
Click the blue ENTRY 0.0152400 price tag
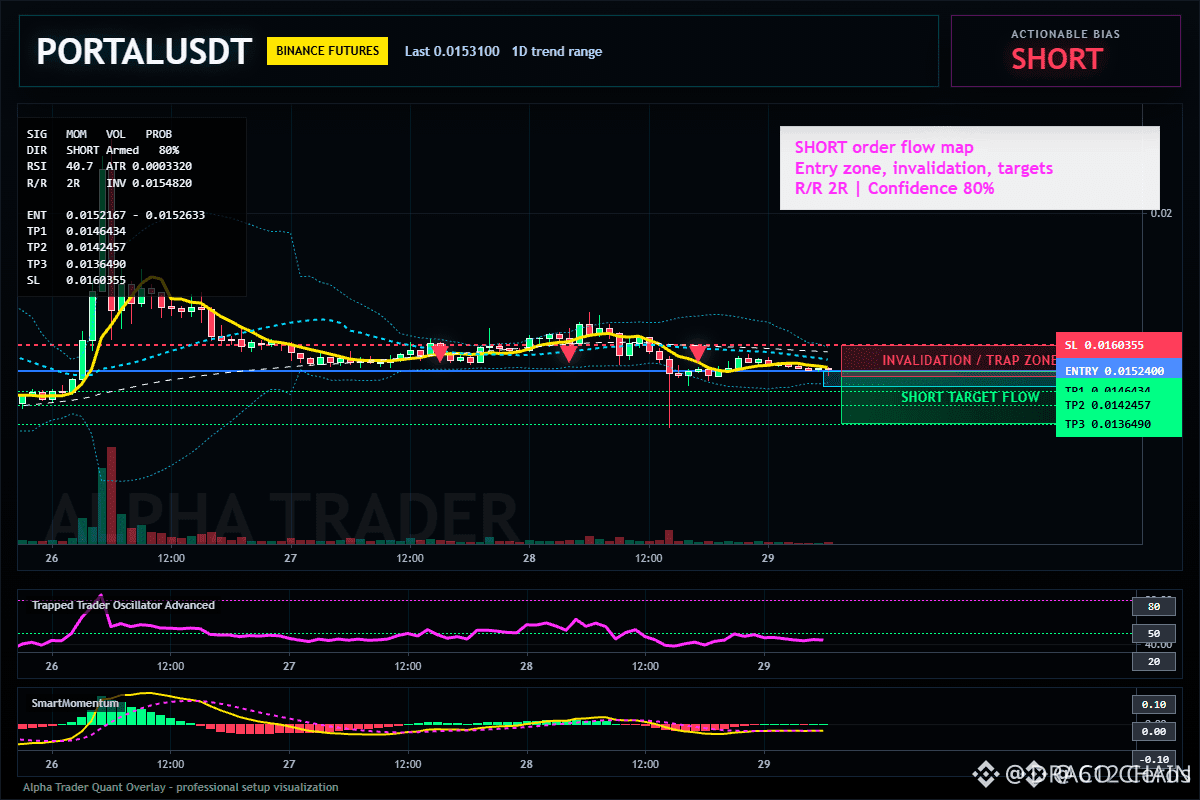click(1119, 369)
